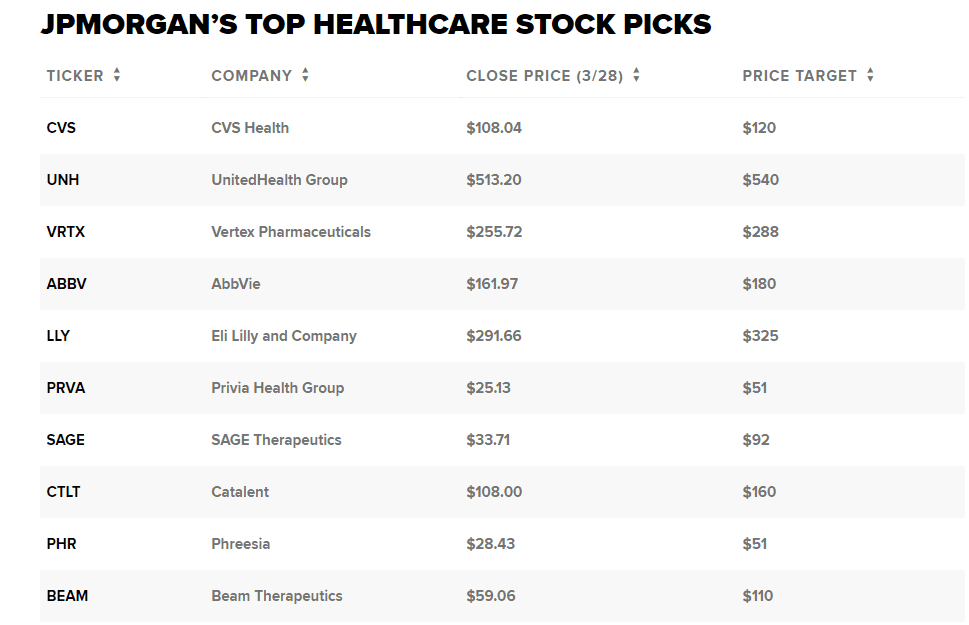This screenshot has width=969, height=625.
Task: Select the CVS ticker symbol
Action: [x=61, y=128]
